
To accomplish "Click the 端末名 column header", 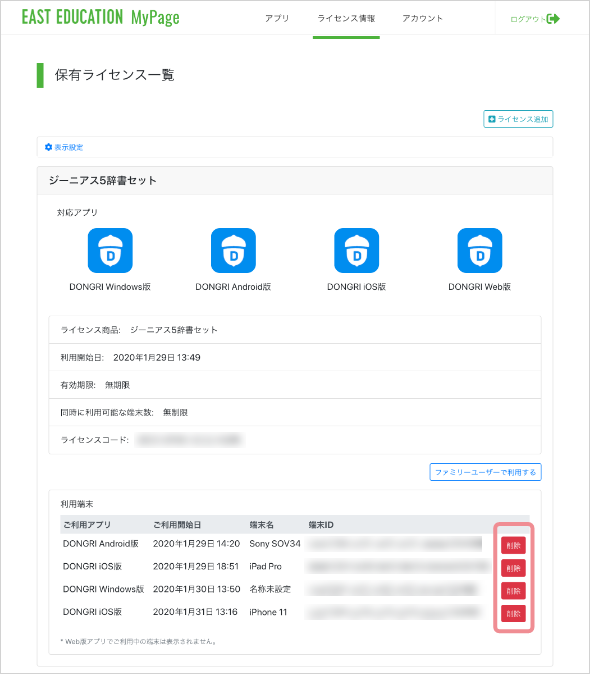I will pos(261,525).
